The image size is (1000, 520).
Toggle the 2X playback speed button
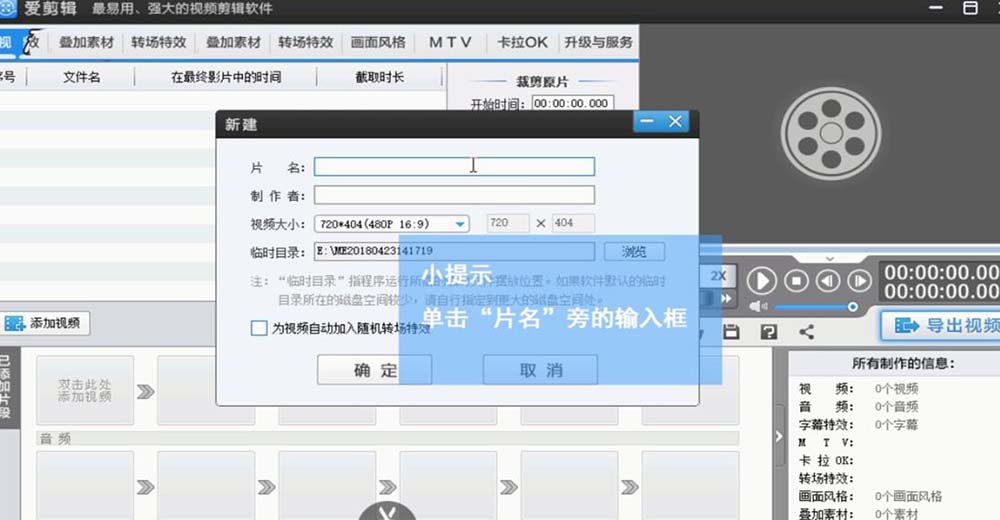tap(719, 276)
